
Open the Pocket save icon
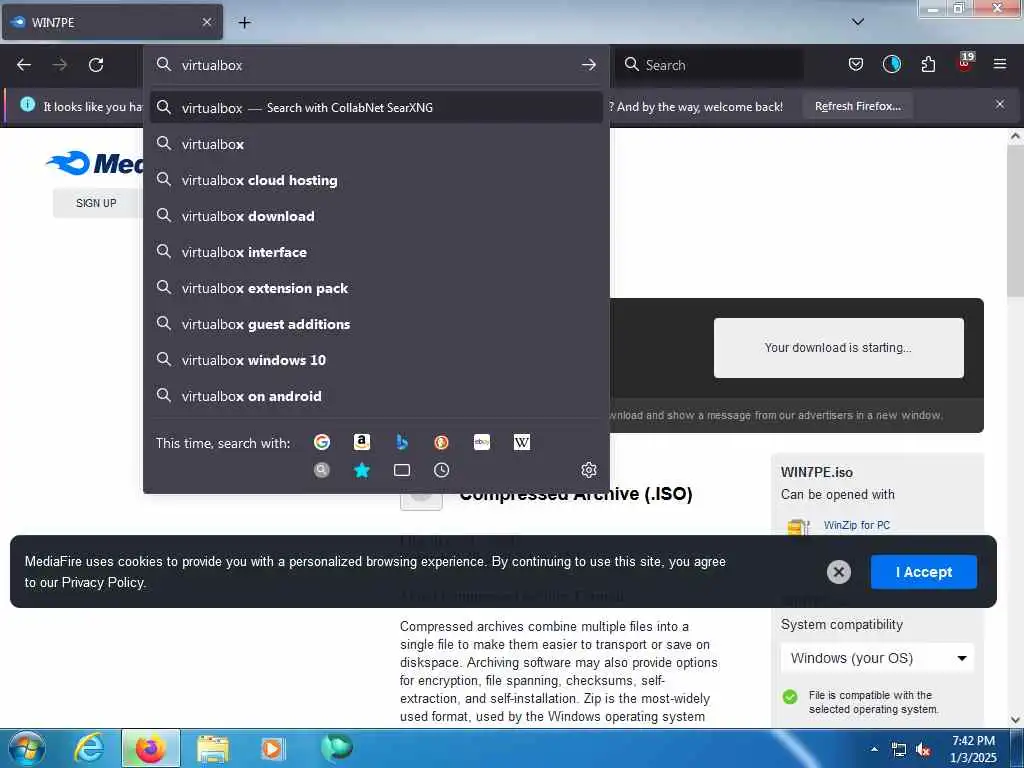point(856,64)
